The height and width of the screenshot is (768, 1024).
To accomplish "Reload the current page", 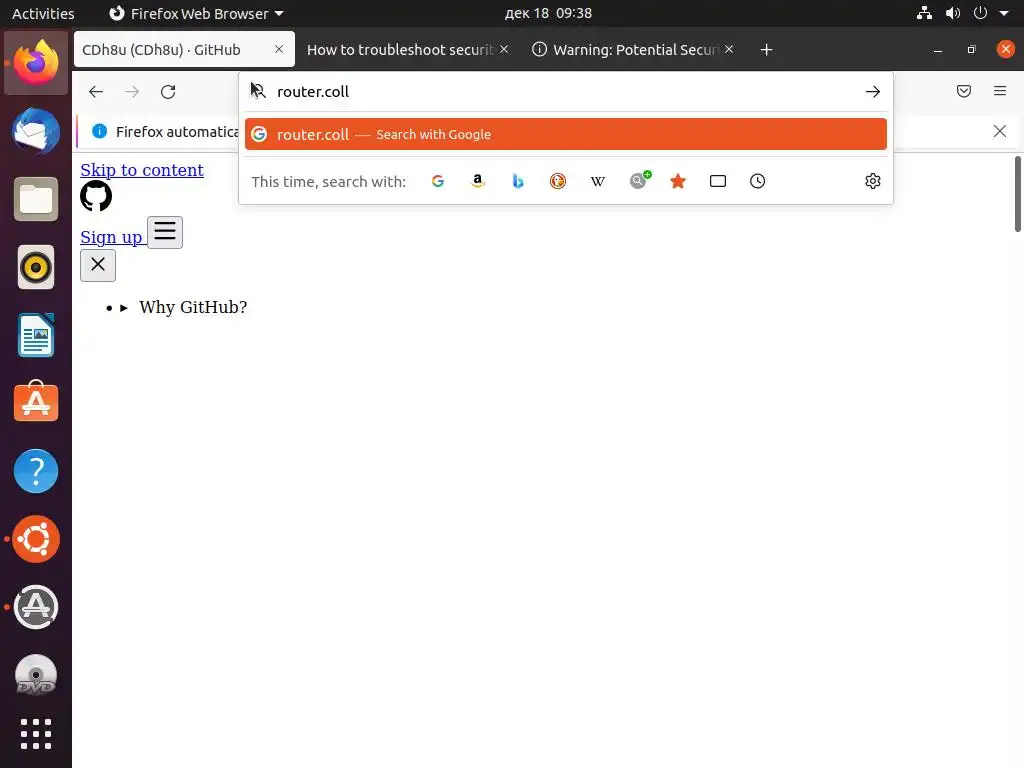I will (x=168, y=91).
